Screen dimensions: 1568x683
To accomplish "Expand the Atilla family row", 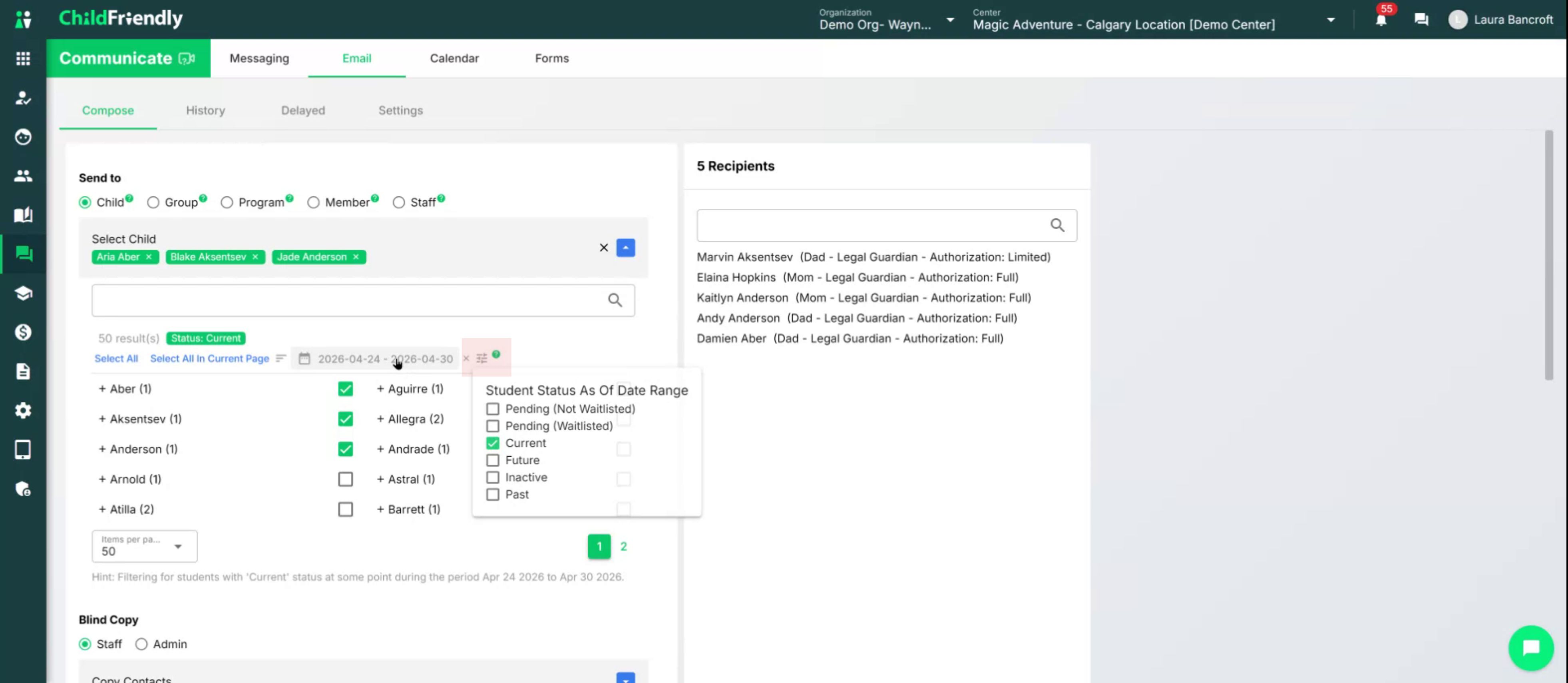I will 102,509.
